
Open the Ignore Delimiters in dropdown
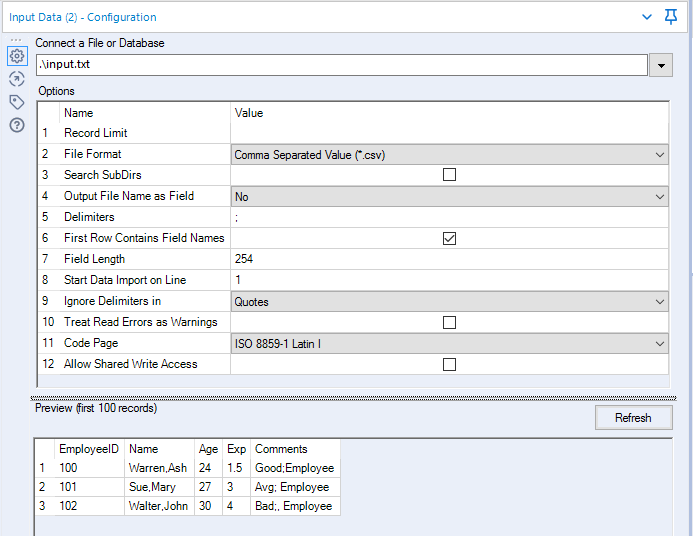coord(659,302)
